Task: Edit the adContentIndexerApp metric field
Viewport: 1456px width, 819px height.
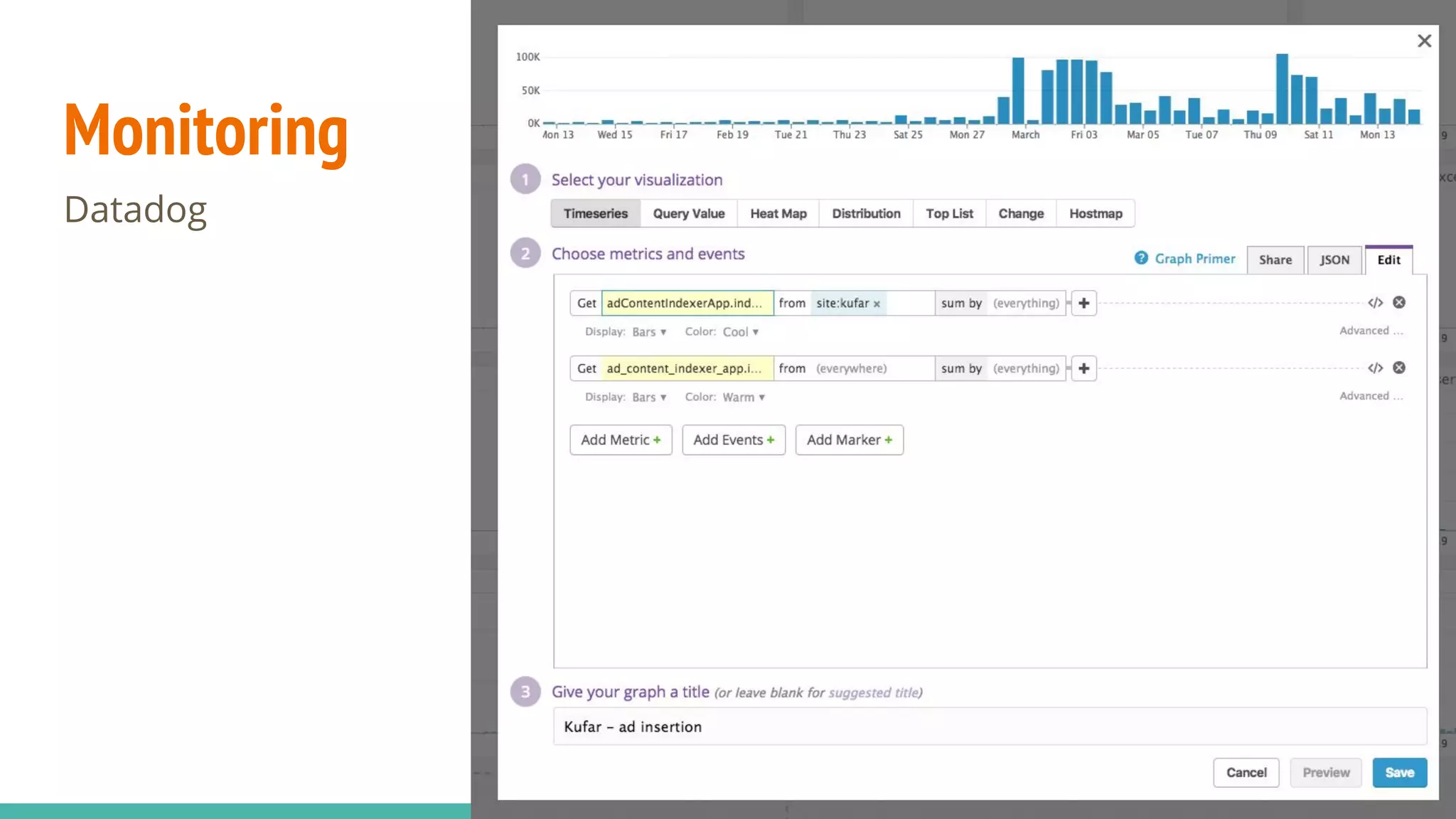Action: (687, 304)
